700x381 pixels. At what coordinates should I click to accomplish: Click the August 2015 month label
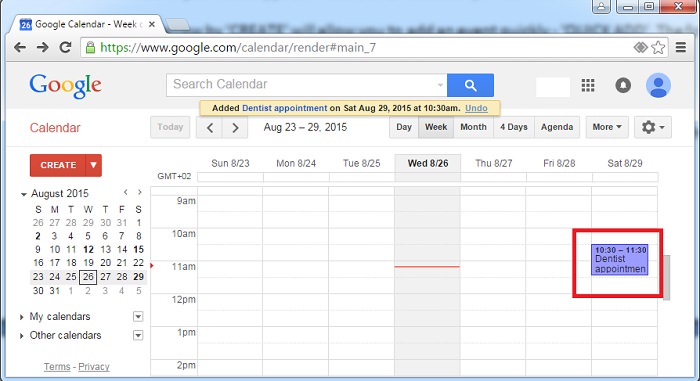click(x=60, y=193)
